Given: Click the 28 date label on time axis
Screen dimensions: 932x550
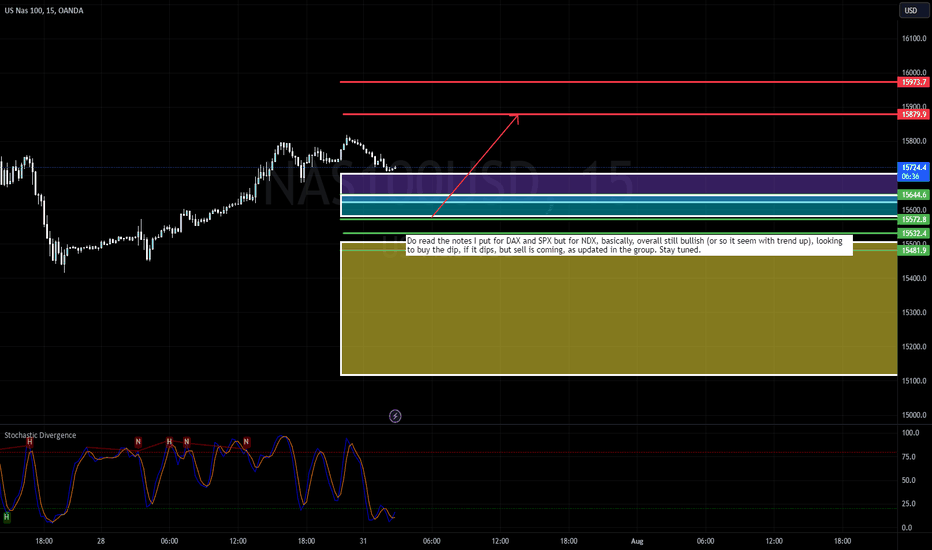Looking at the screenshot, I should tap(101, 541).
